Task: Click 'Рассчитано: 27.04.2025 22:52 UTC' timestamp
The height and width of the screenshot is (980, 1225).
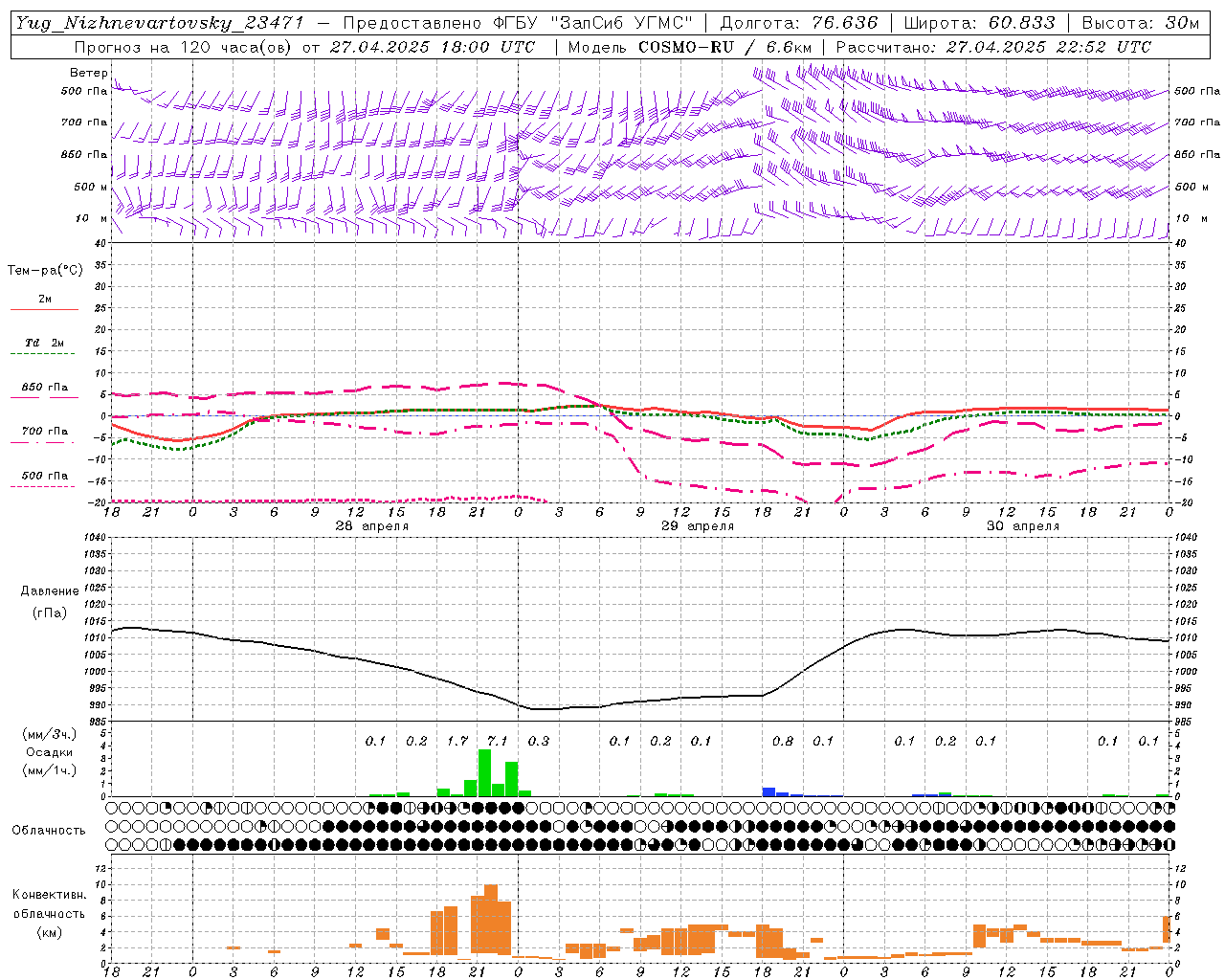Action: pyautogui.click(x=993, y=47)
